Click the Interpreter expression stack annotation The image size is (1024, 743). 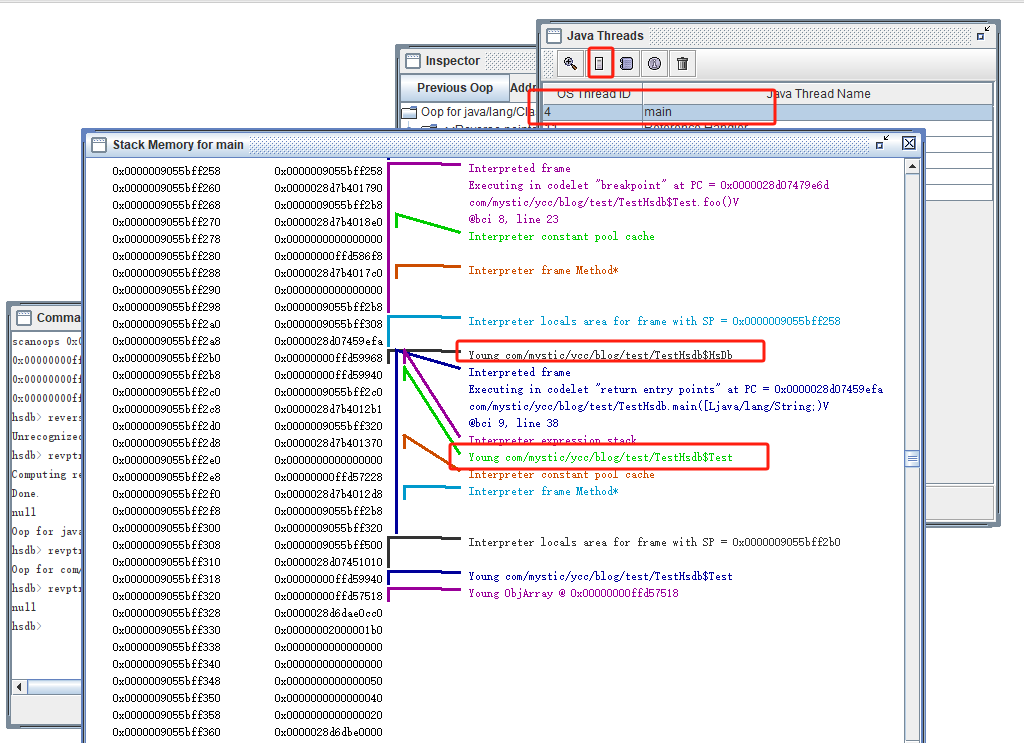(x=552, y=440)
